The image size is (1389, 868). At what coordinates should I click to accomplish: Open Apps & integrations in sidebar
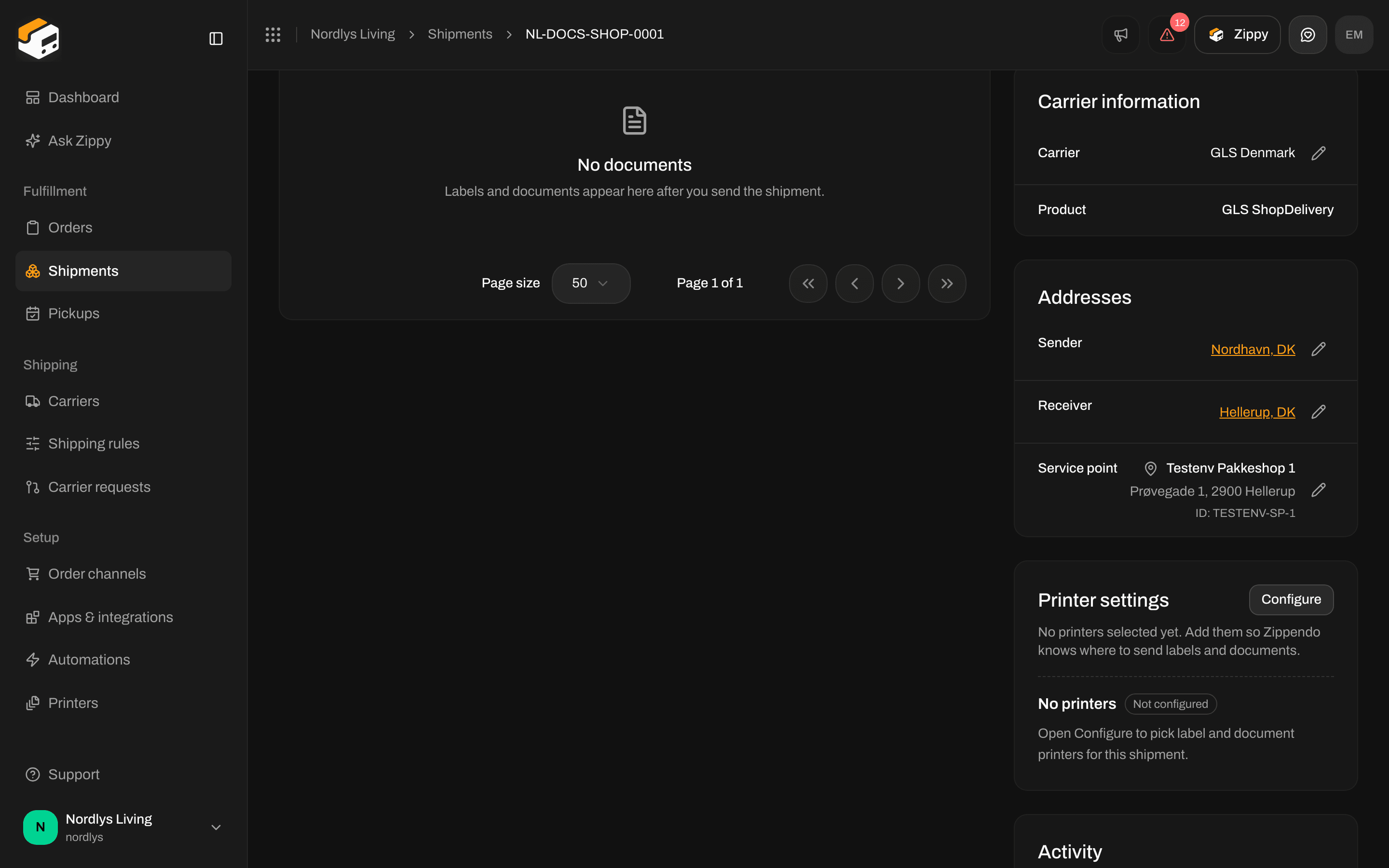123,617
